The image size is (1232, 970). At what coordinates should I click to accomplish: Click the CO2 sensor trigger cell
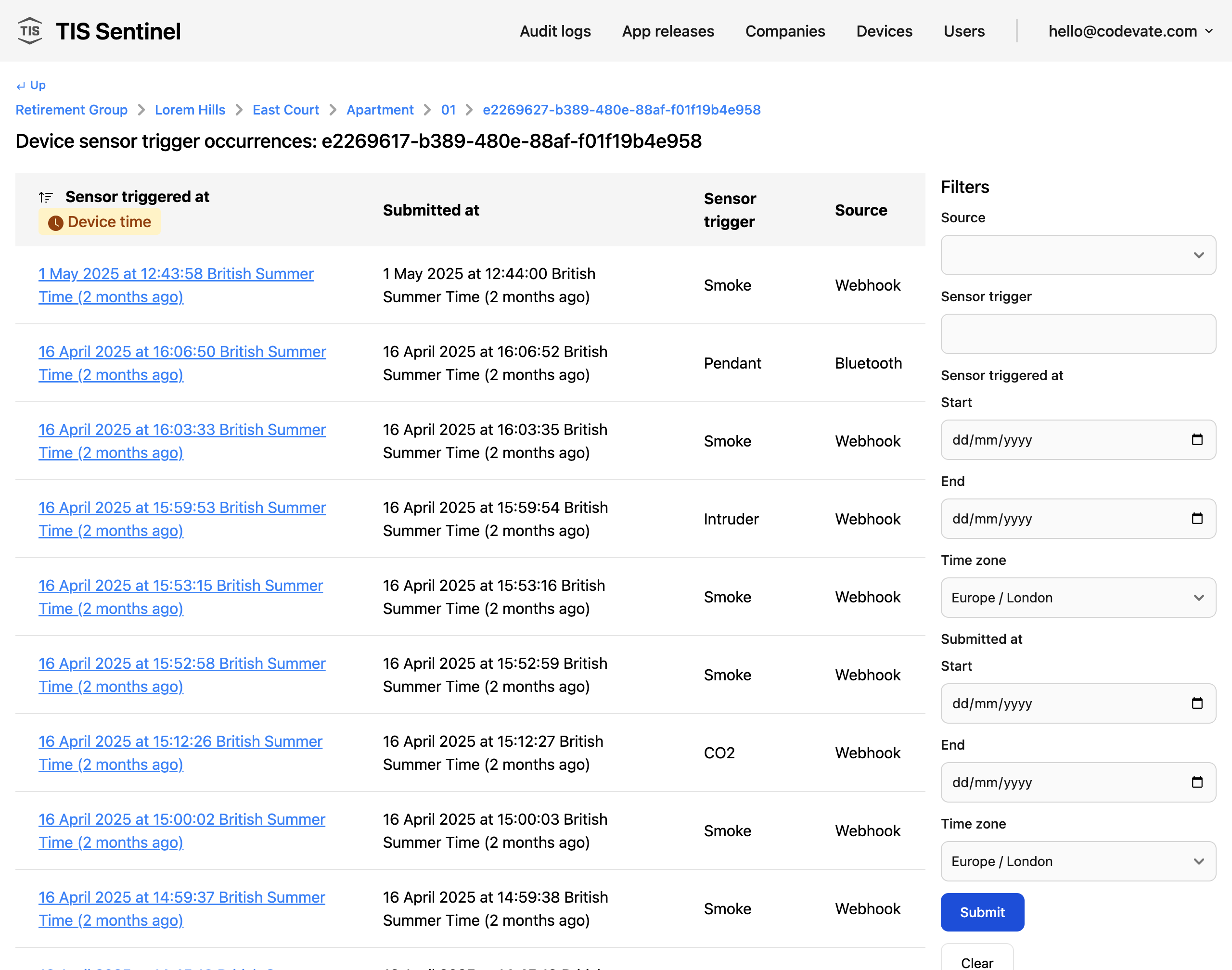[x=719, y=753]
